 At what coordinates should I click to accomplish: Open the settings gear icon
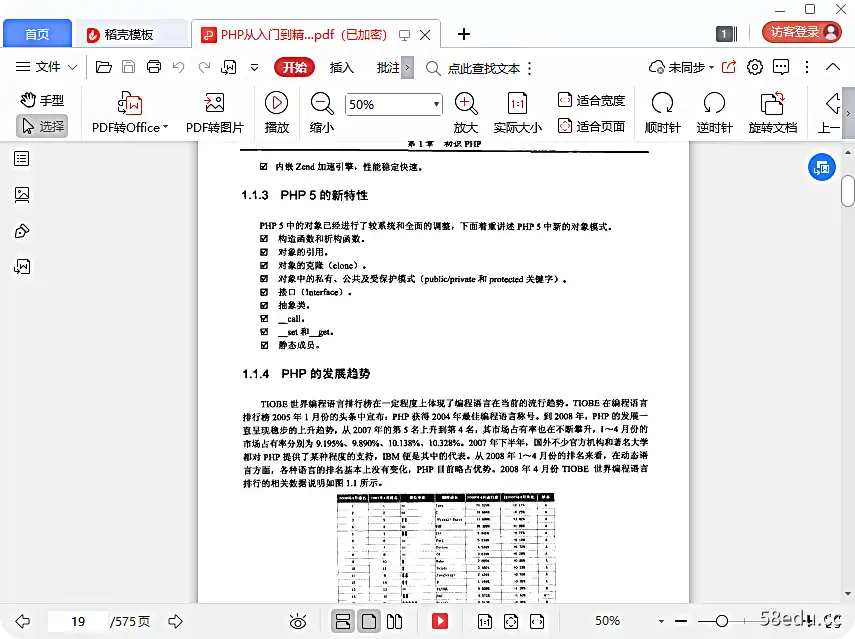coord(755,67)
